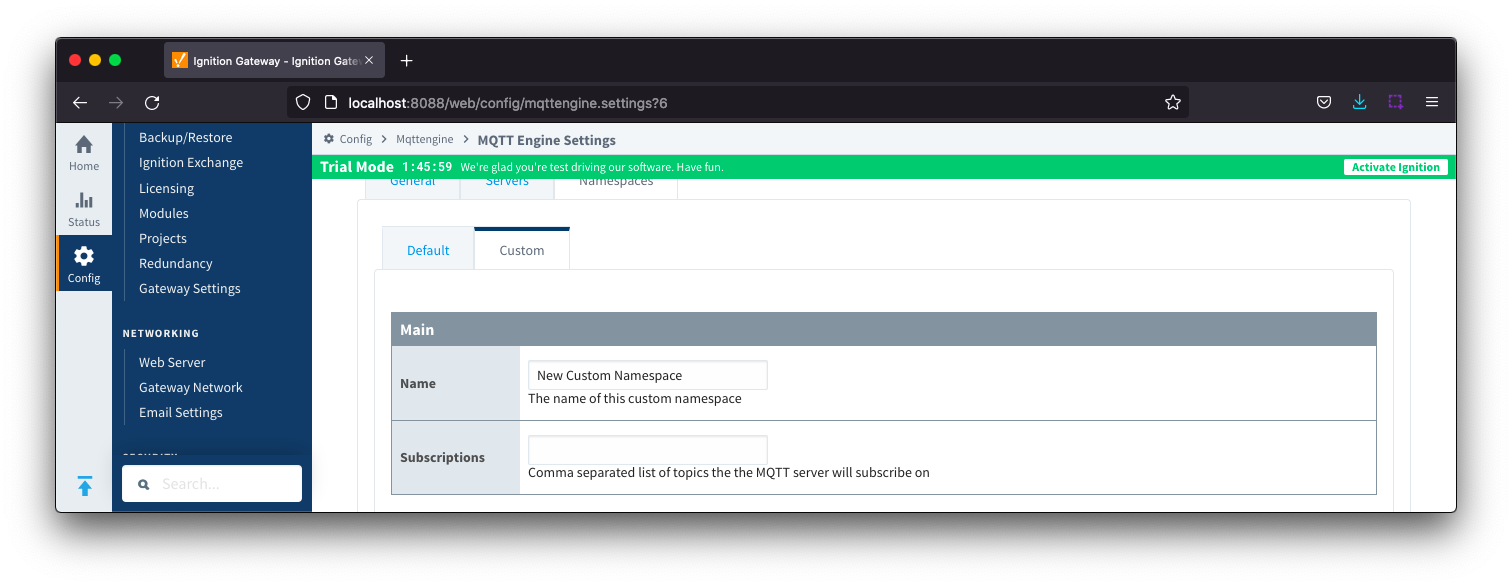
Task: Switch to the Default namespace tab
Action: click(428, 250)
